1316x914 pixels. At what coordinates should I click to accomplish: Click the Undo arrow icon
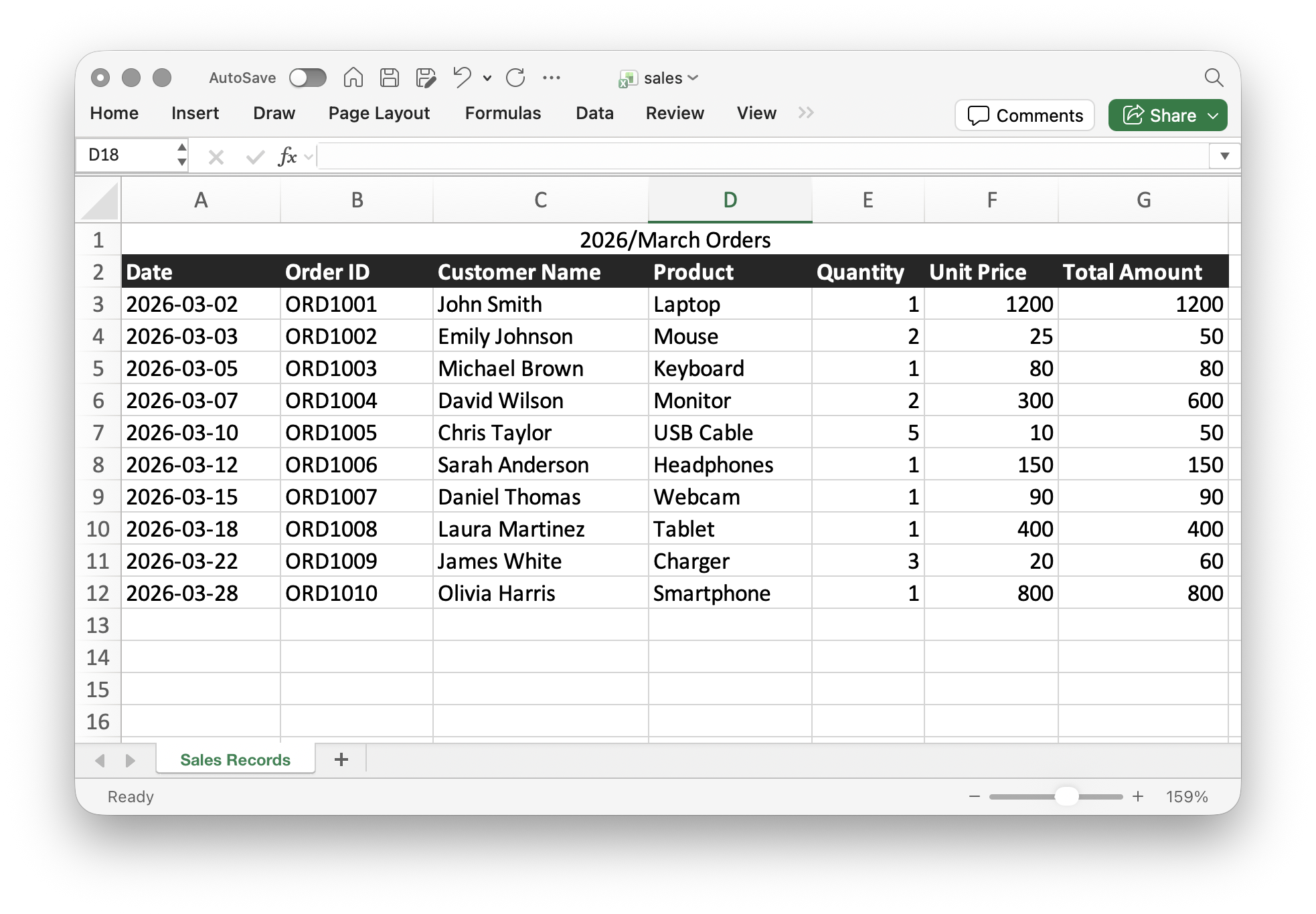coord(462,78)
